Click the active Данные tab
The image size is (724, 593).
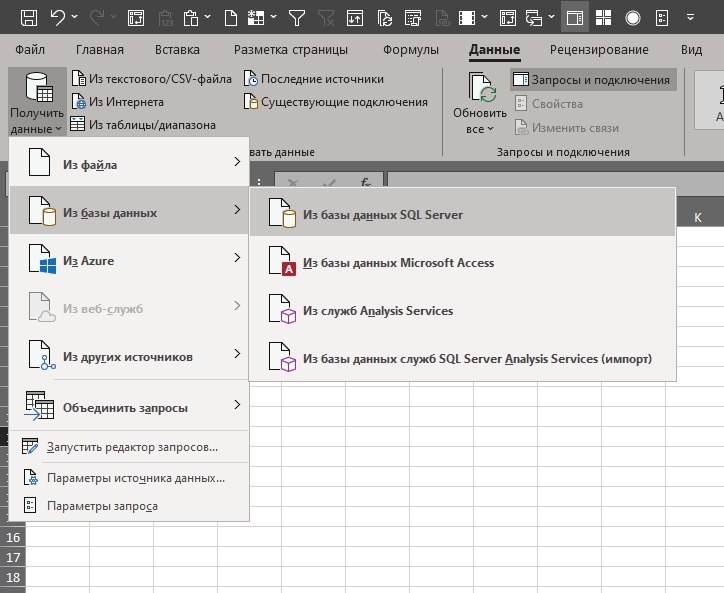pyautogui.click(x=495, y=49)
